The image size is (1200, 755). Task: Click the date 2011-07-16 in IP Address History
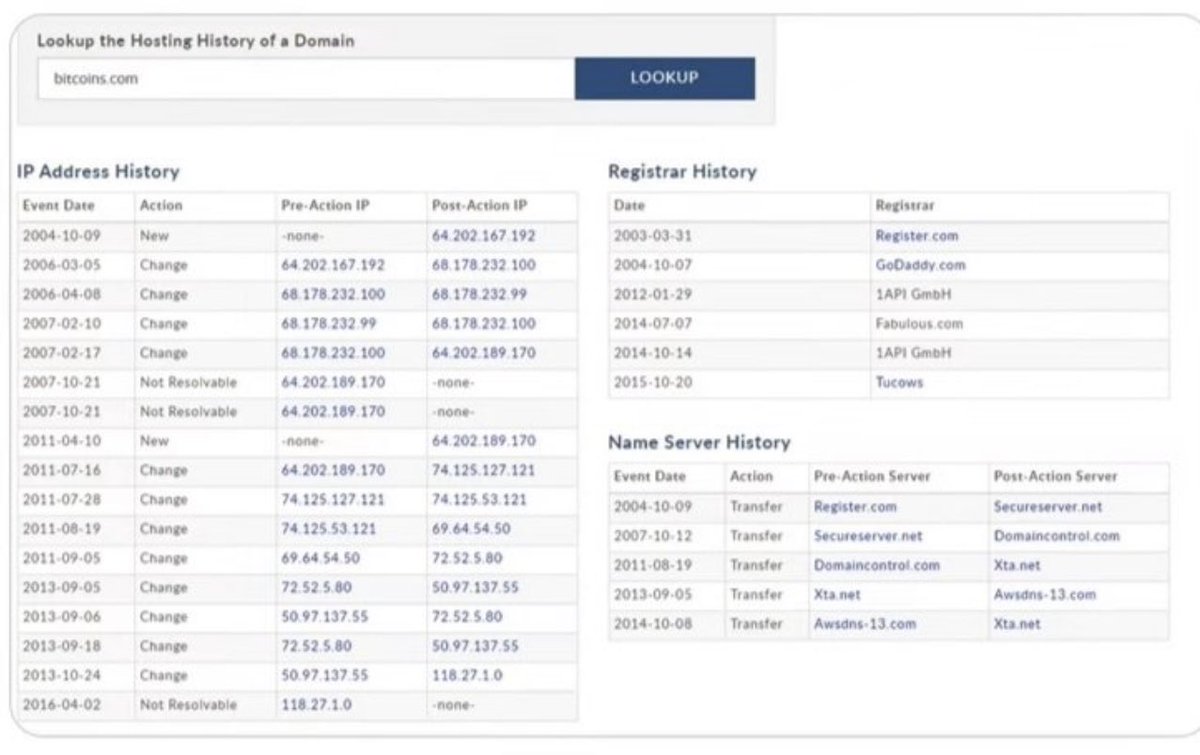point(61,469)
